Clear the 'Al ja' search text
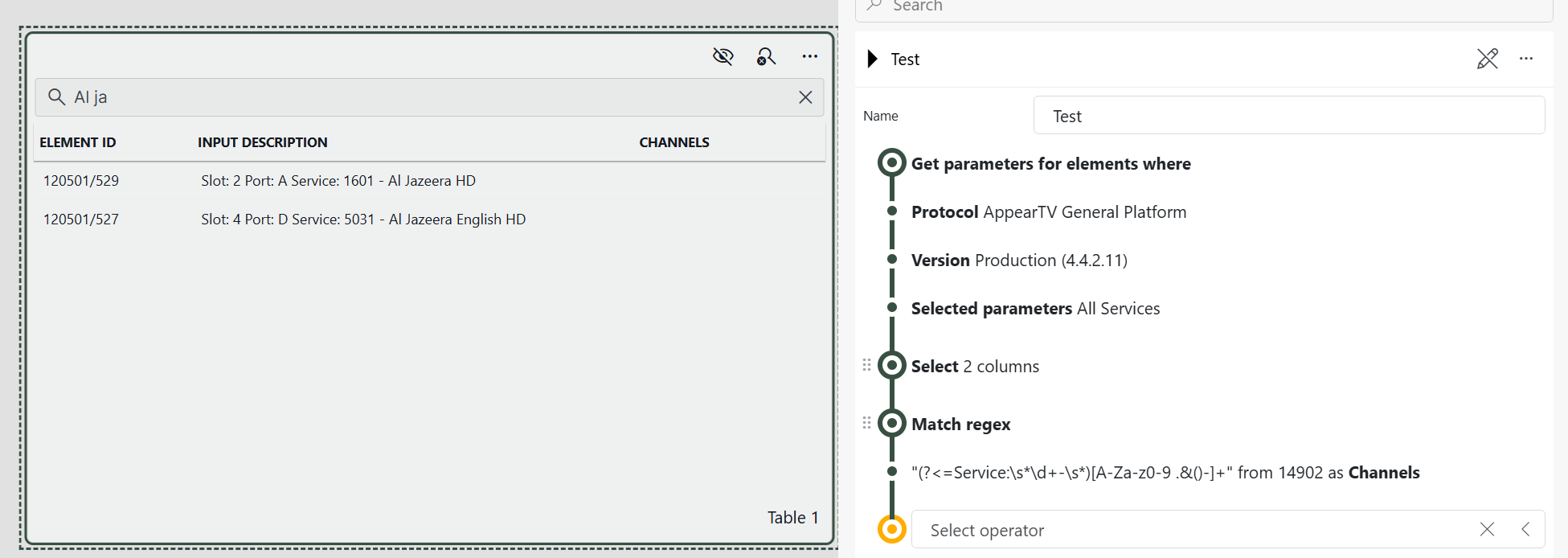Viewport: 1568px width, 558px height. tap(805, 97)
